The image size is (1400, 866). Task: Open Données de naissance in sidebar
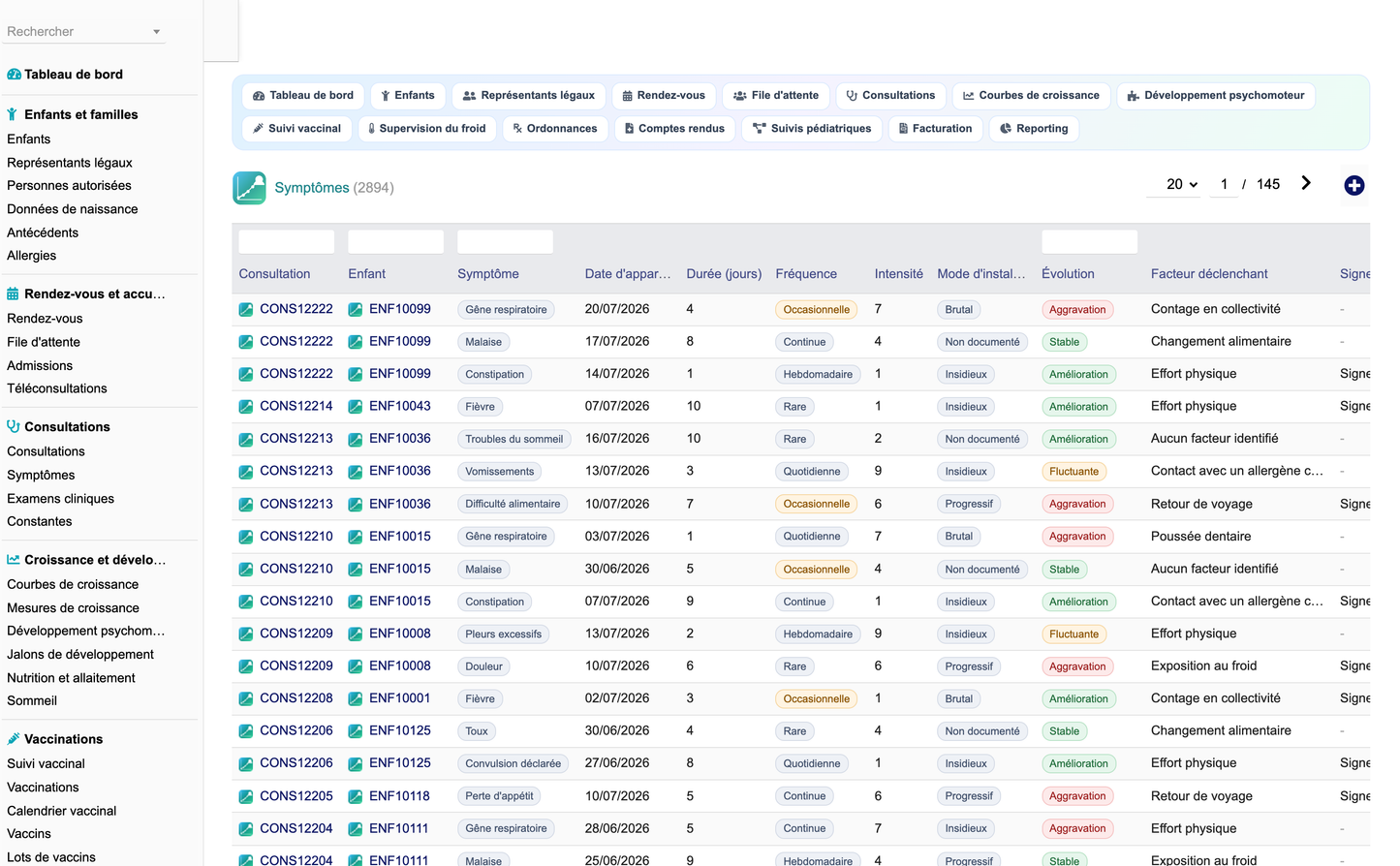[x=73, y=209]
